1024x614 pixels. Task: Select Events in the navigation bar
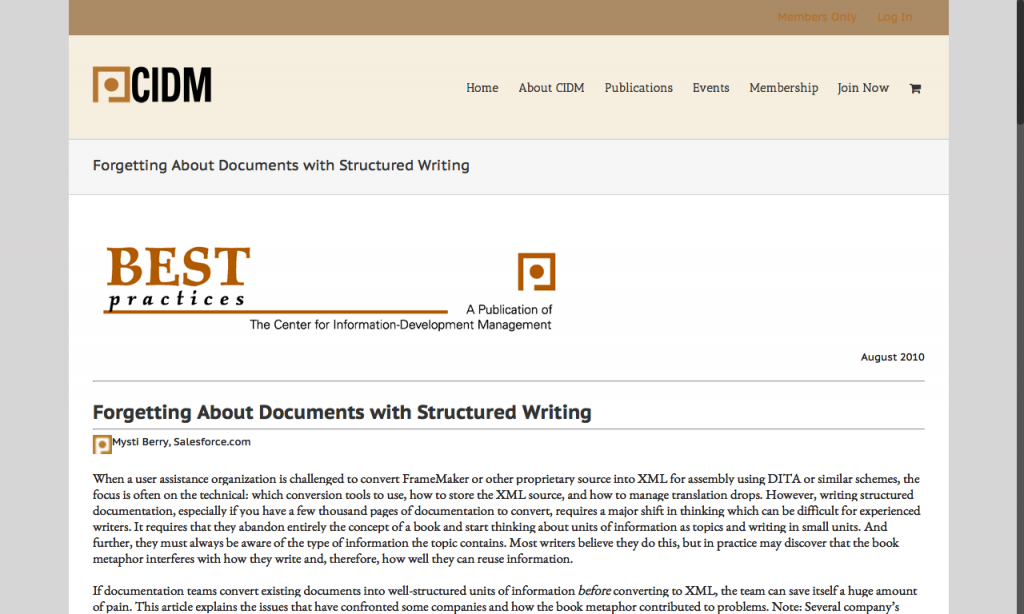tap(711, 88)
